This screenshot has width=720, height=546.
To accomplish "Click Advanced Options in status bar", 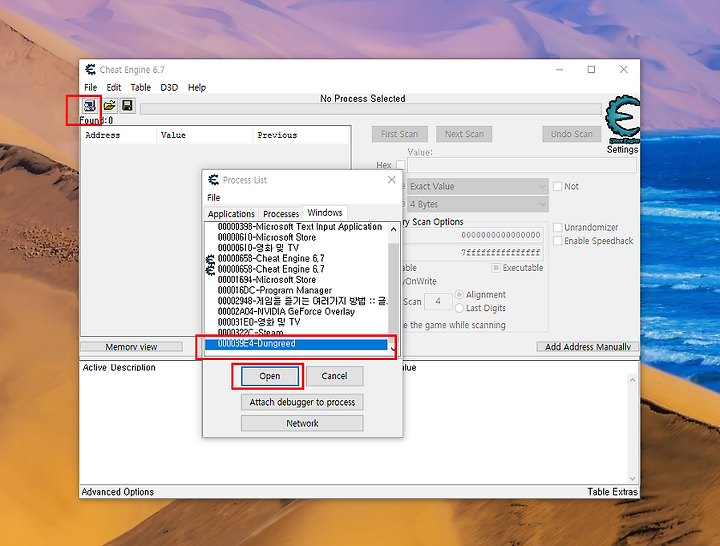I will pyautogui.click(x=118, y=492).
